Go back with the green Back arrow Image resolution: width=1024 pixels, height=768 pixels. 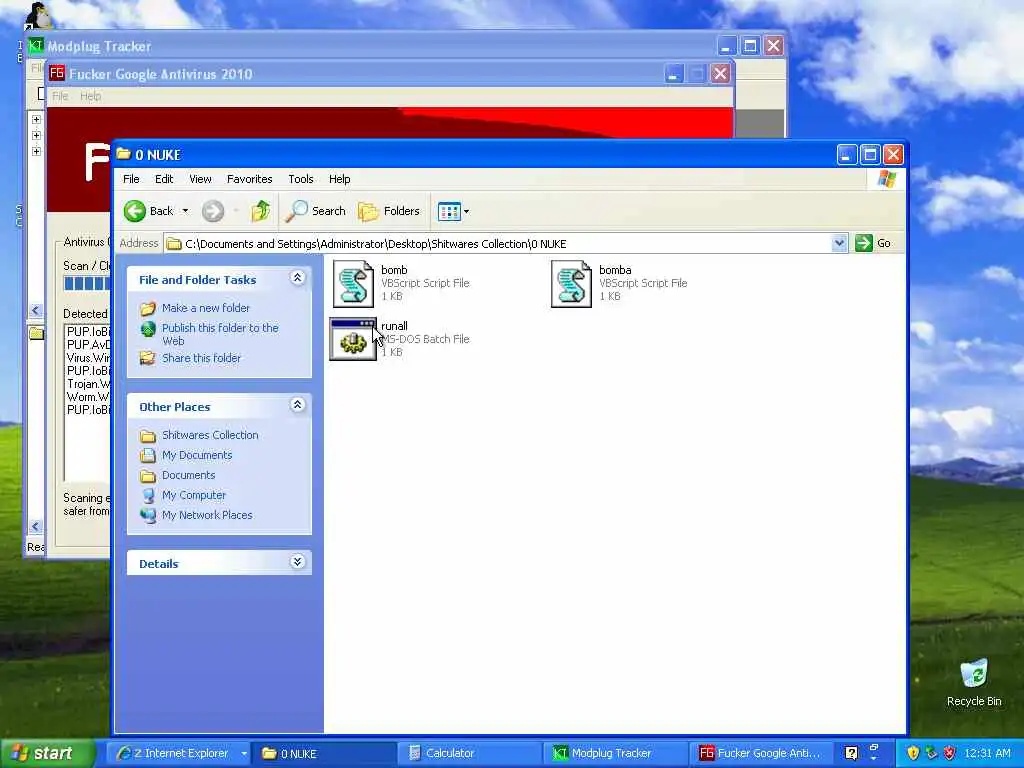coord(149,211)
